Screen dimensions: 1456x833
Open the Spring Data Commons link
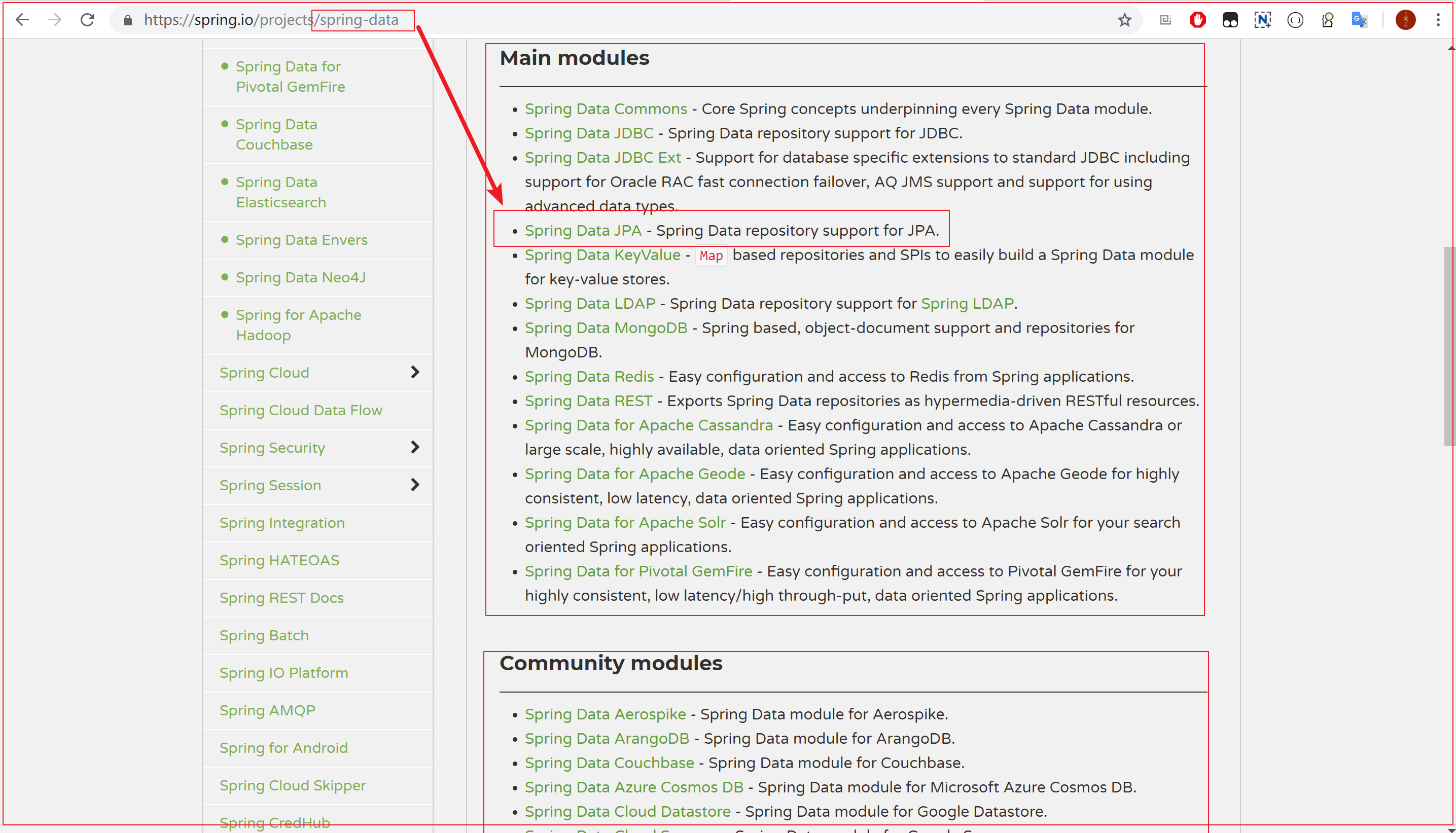pyautogui.click(x=606, y=108)
